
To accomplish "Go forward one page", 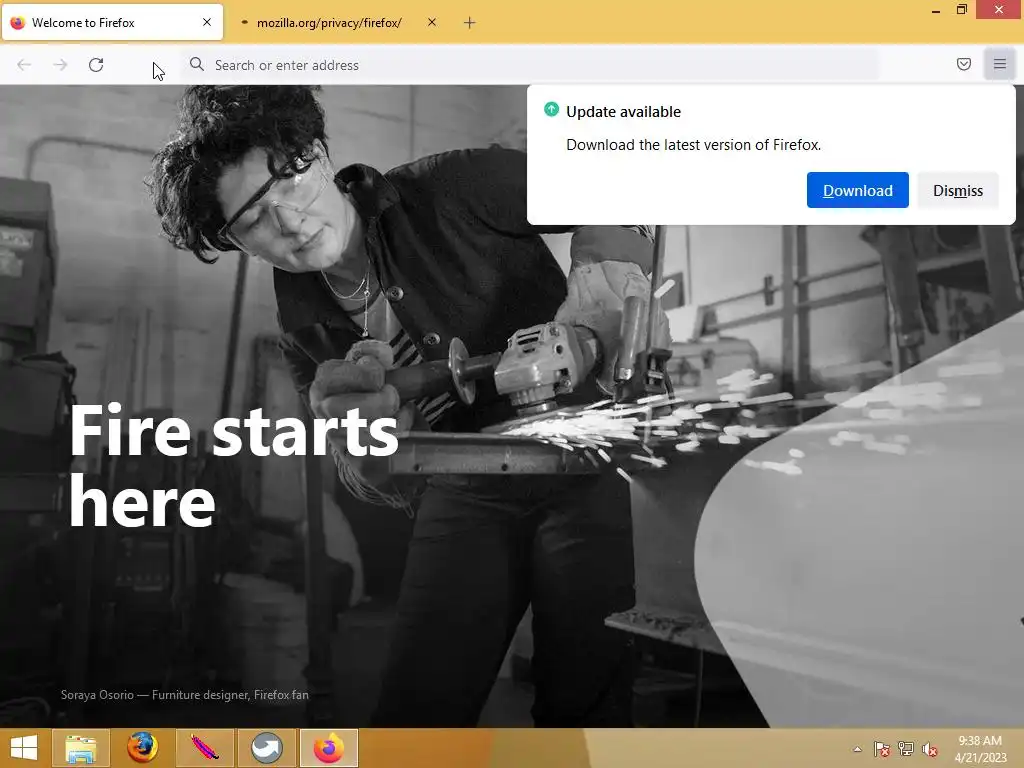I will [60, 65].
